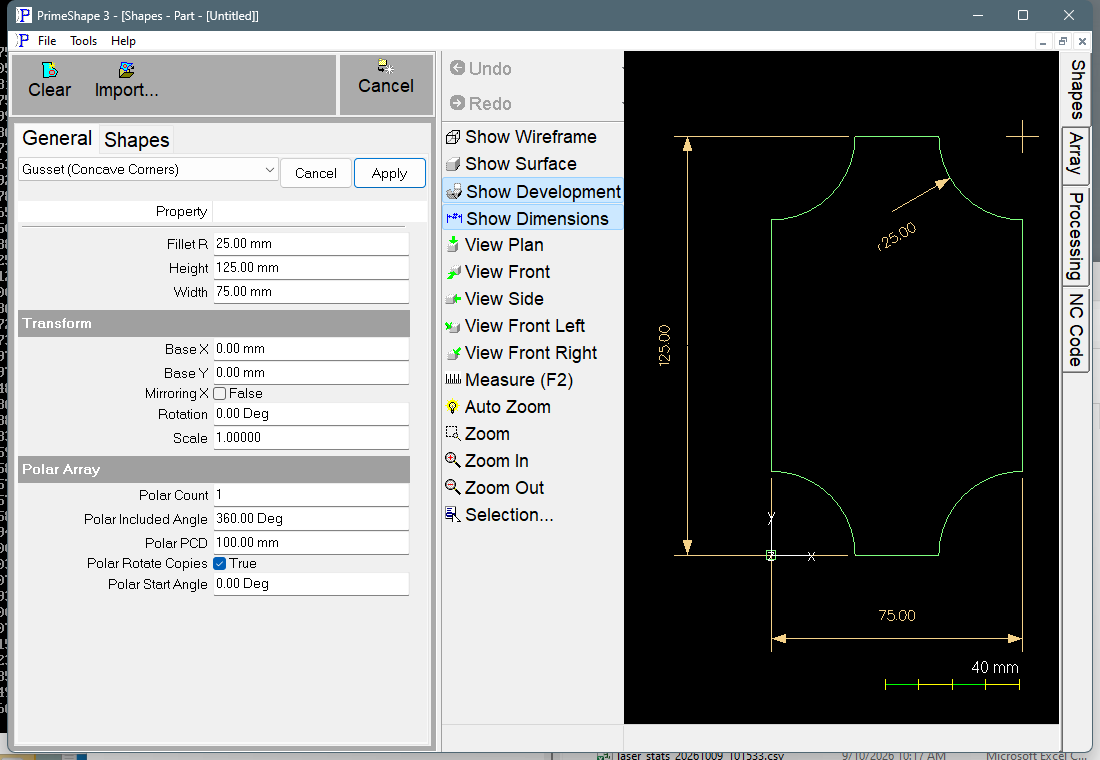Click the Redo arrow icon
Image resolution: width=1100 pixels, height=760 pixels.
pyautogui.click(x=457, y=103)
